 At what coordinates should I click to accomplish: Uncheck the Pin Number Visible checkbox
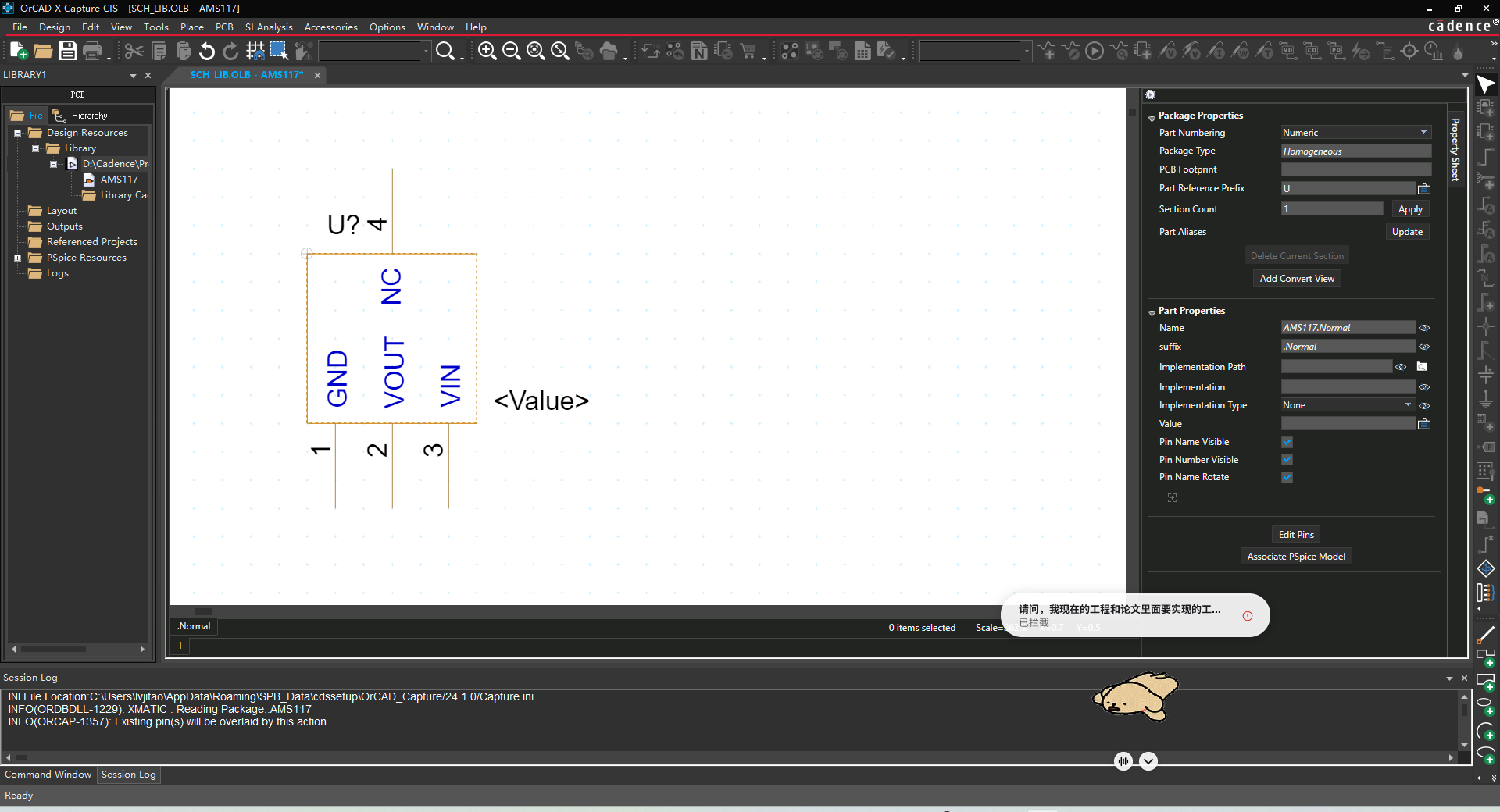(1287, 460)
